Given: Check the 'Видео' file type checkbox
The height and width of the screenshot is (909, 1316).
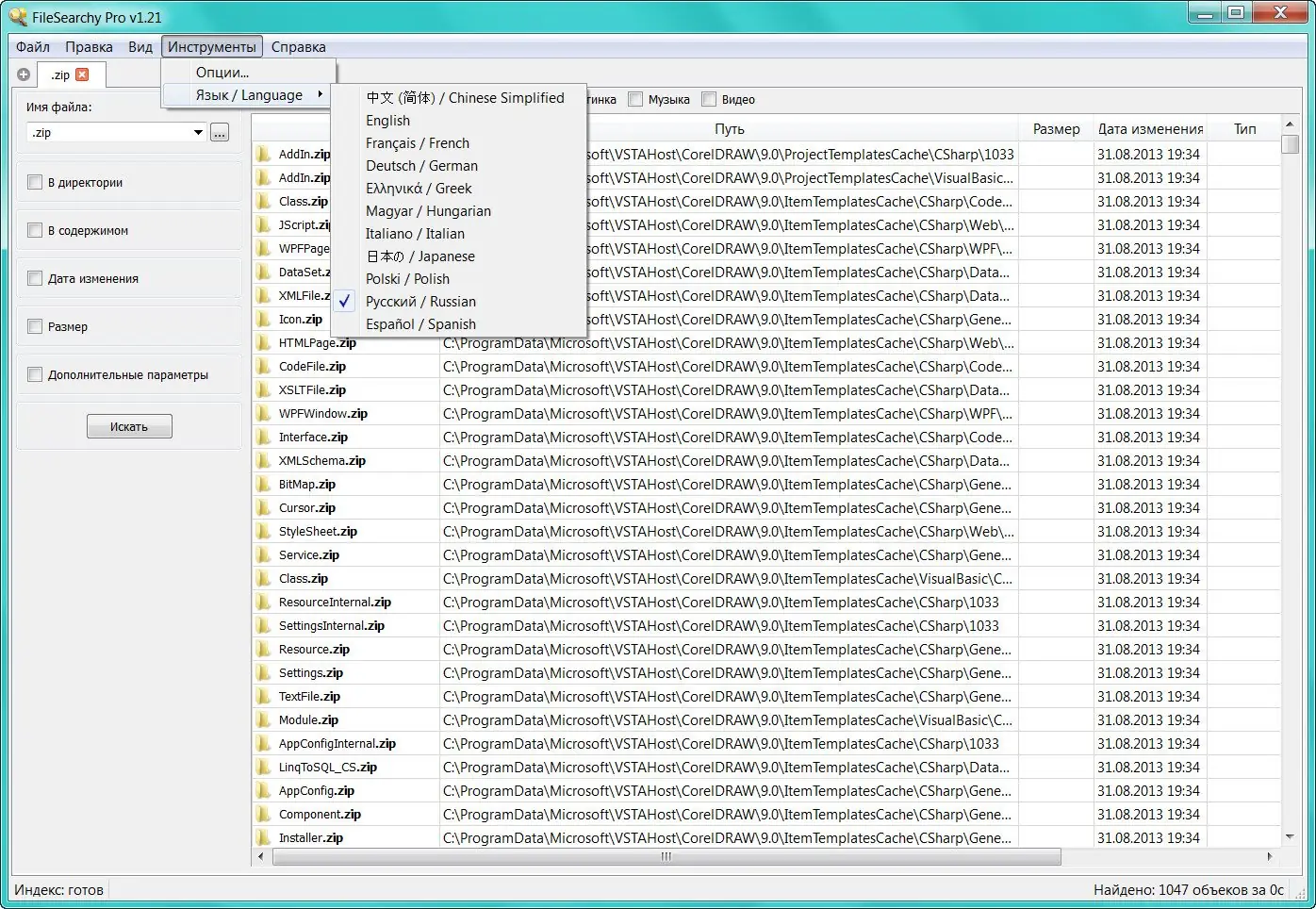Looking at the screenshot, I should (x=709, y=99).
